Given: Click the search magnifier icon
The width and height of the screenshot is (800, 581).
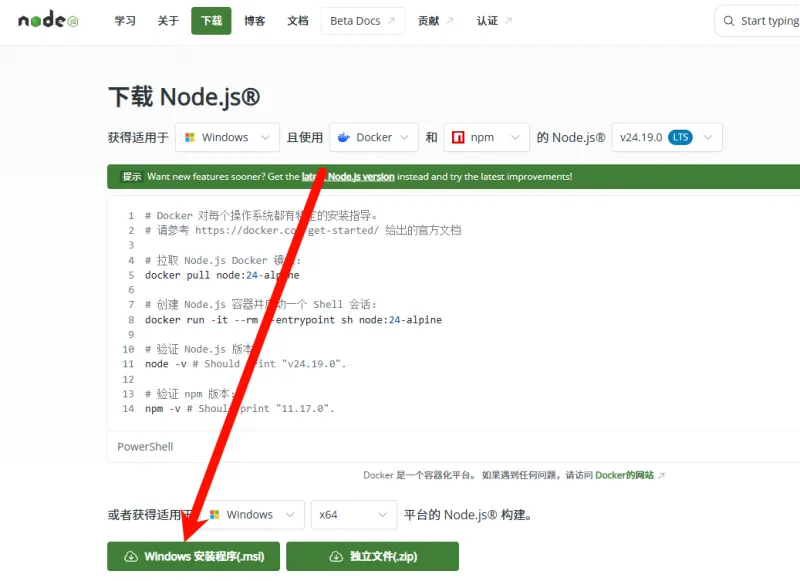Looking at the screenshot, I should point(729,21).
